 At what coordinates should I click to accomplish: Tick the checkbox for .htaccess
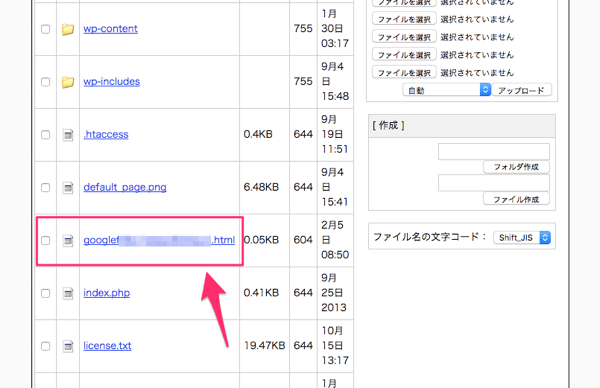[x=46, y=135]
